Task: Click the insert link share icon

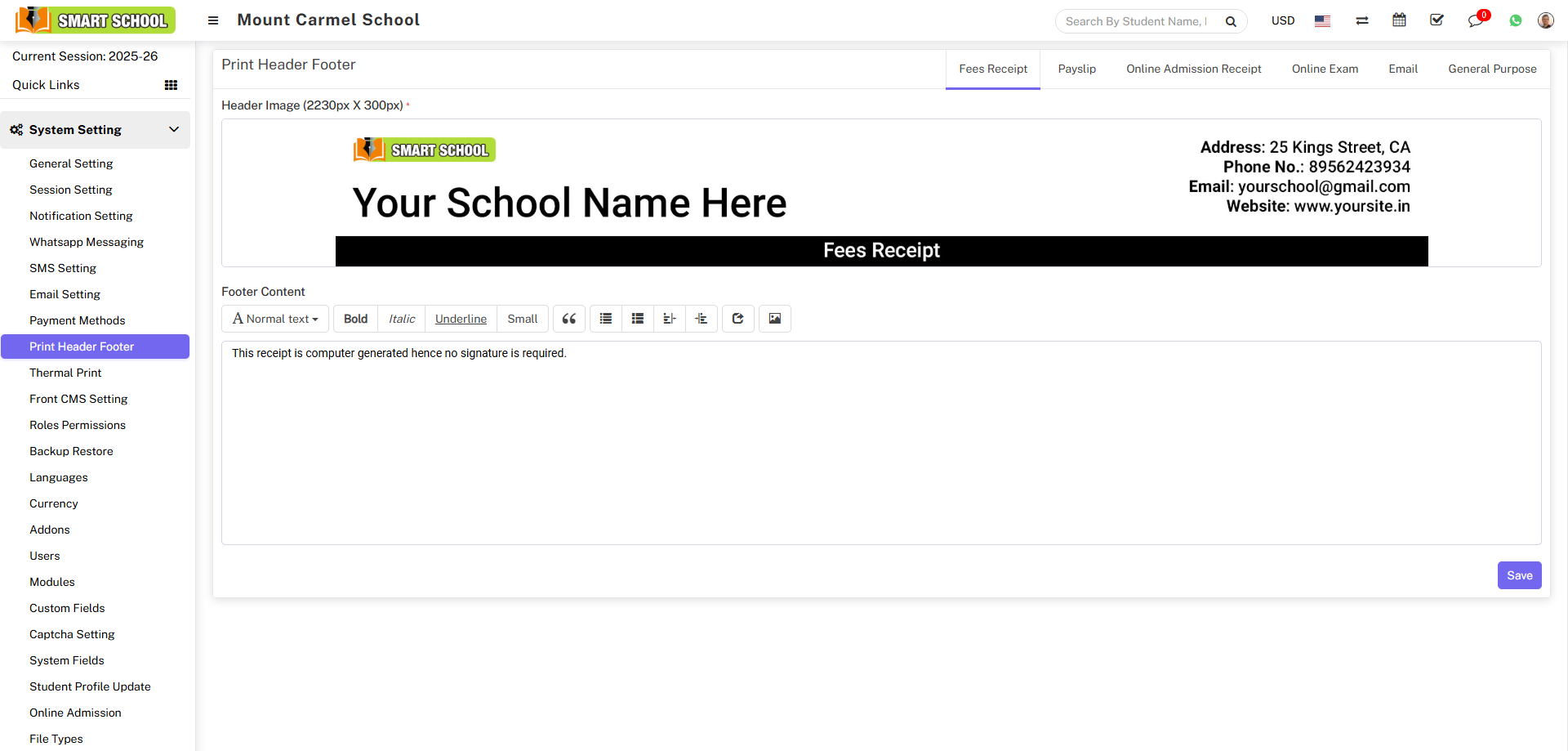Action: coord(738,319)
